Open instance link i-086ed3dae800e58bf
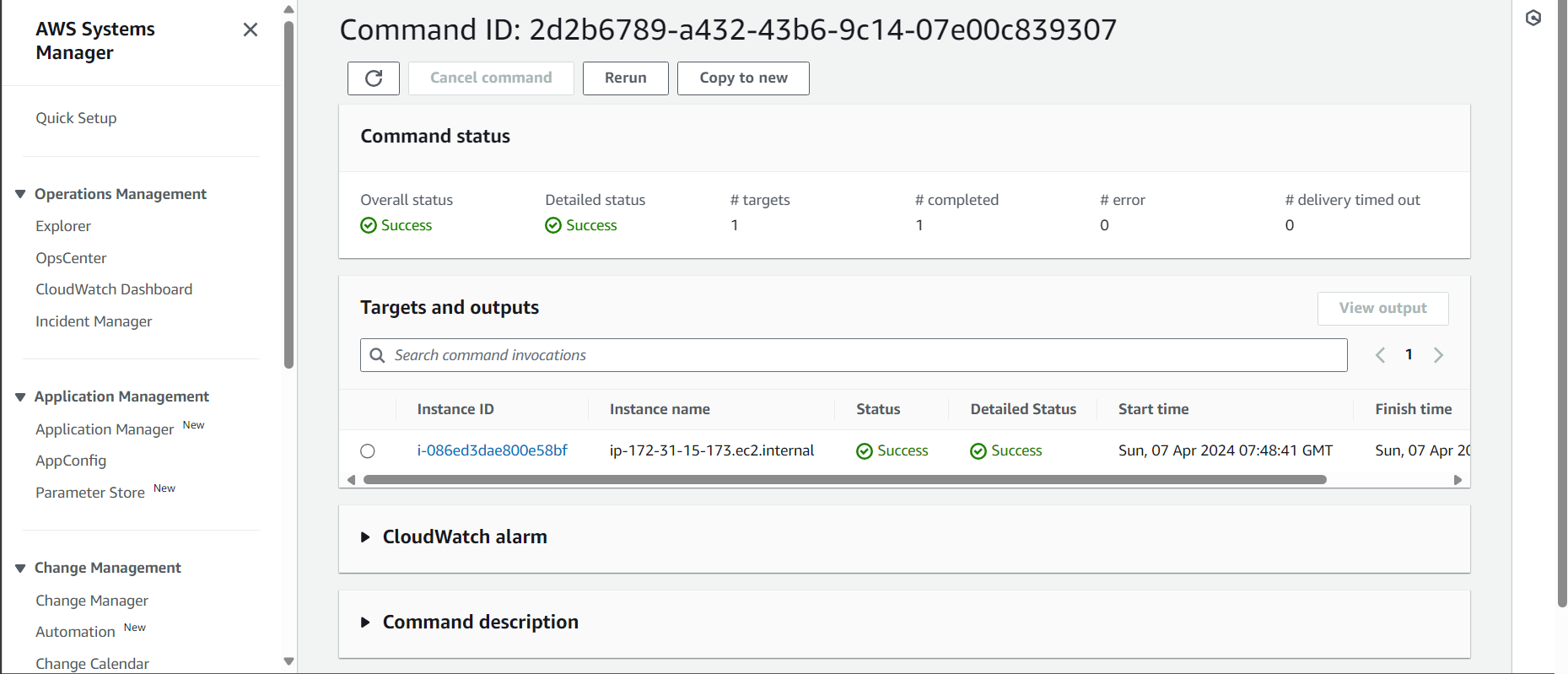 point(492,450)
